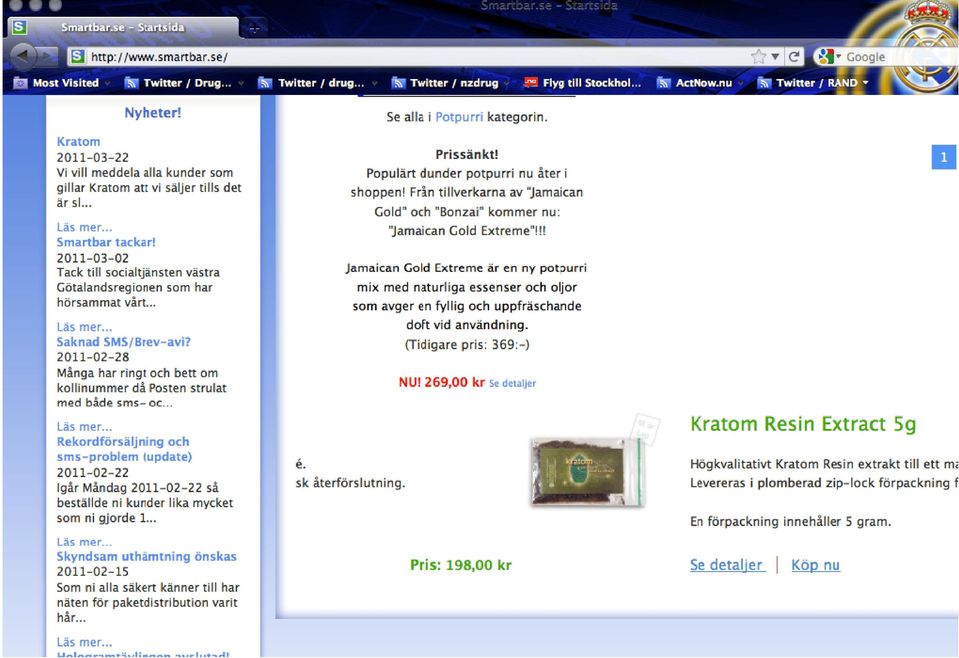Expand the Twitter / nzdrug bookmark dropdown
Image resolution: width=959 pixels, height=658 pixels.
(x=507, y=83)
